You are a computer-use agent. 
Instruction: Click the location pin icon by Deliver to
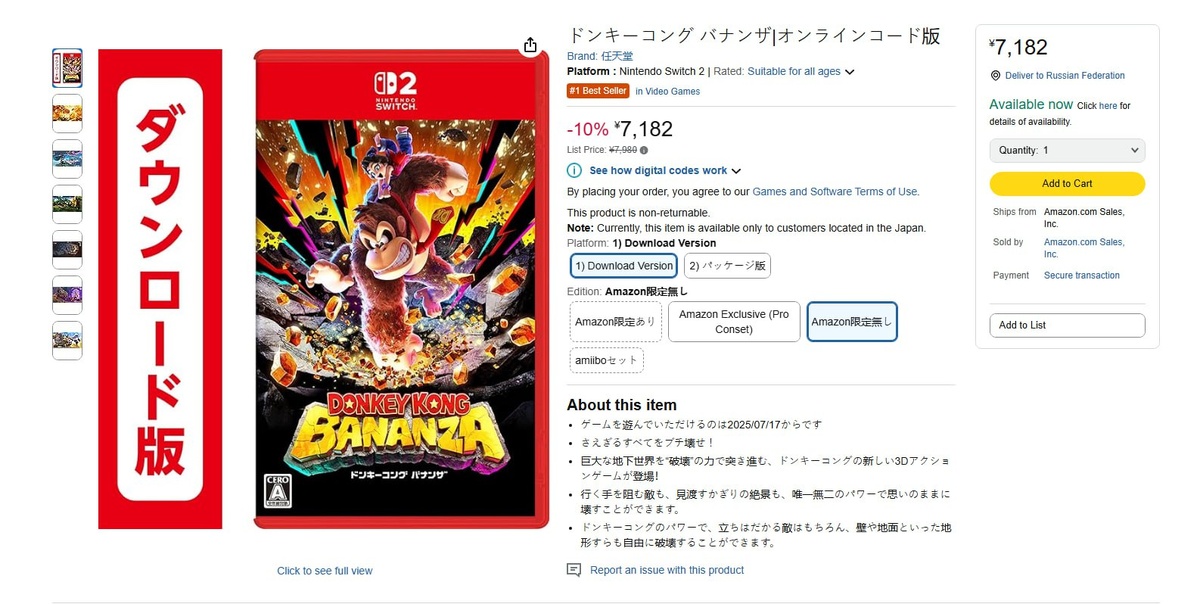[995, 75]
